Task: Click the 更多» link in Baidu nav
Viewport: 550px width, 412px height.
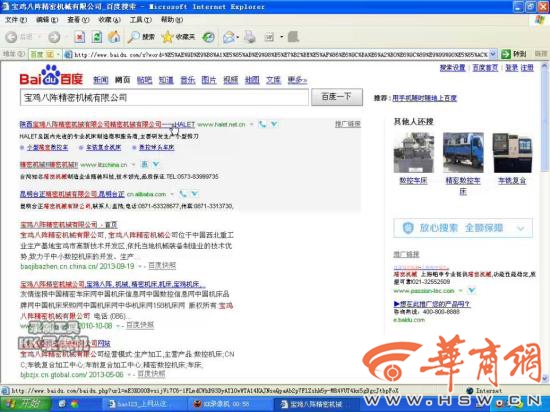Action: [x=297, y=80]
